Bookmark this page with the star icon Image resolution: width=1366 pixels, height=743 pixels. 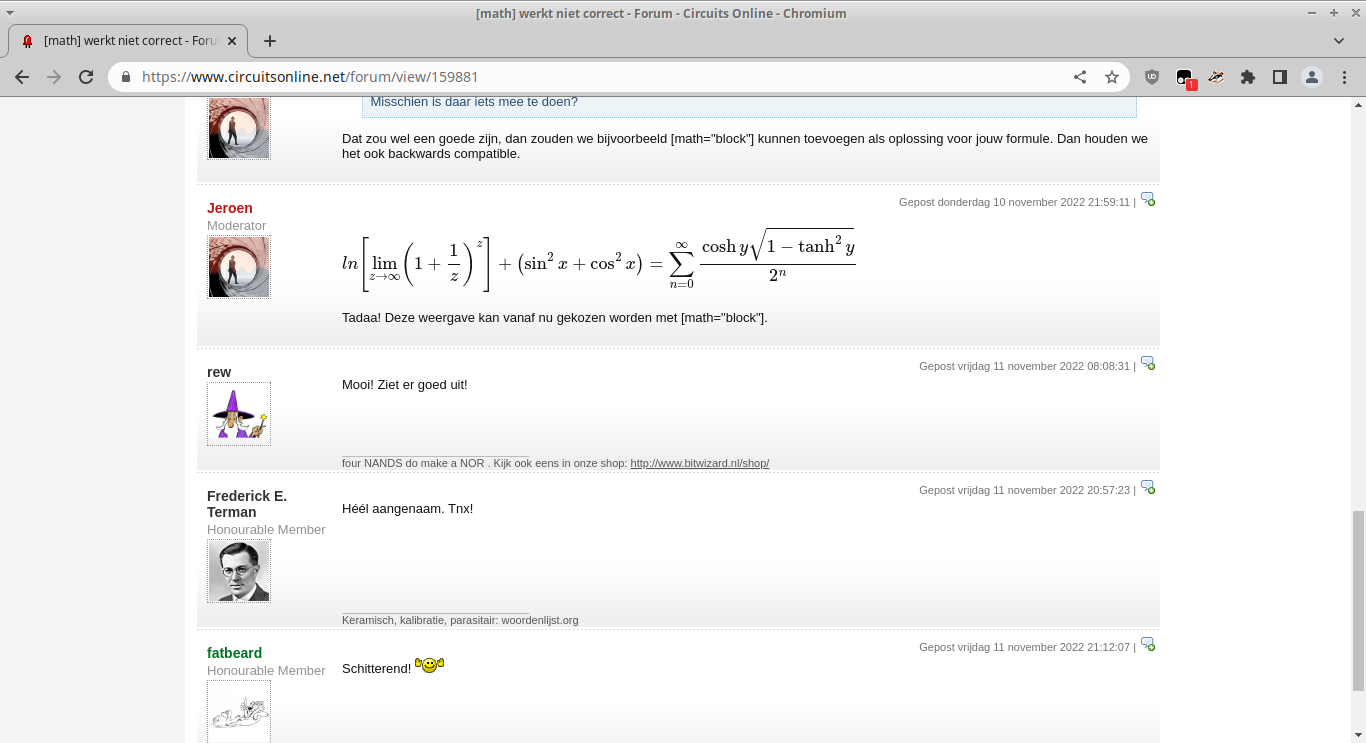click(1111, 77)
